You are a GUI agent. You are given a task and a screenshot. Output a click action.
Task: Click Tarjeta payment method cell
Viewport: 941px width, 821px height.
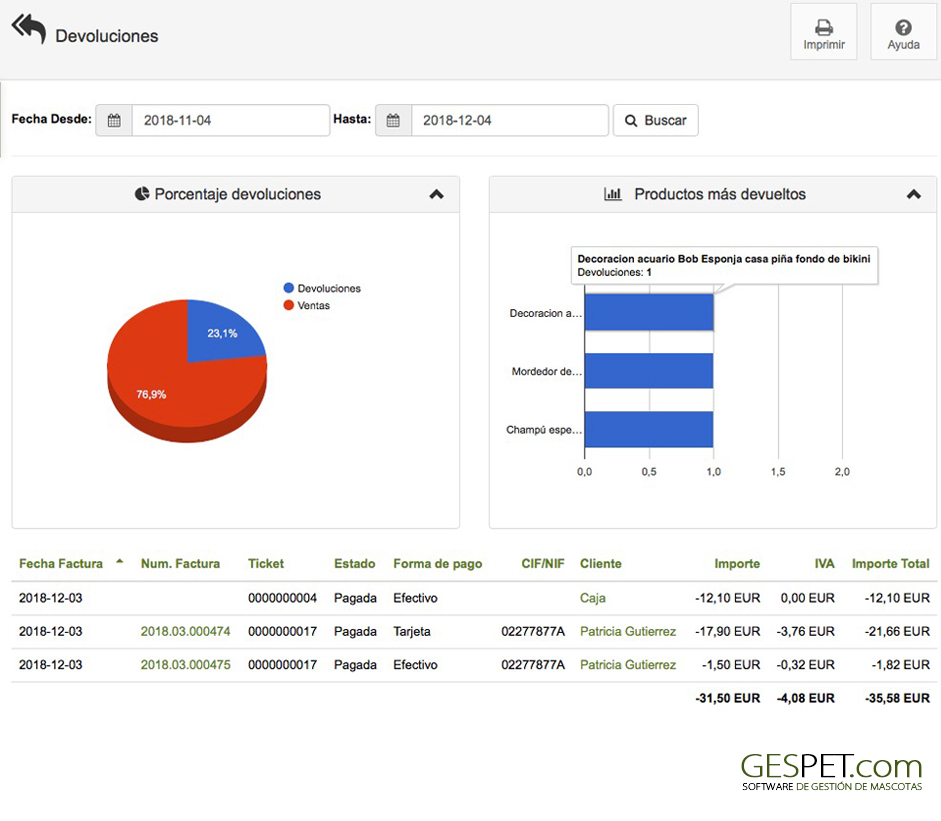point(412,631)
